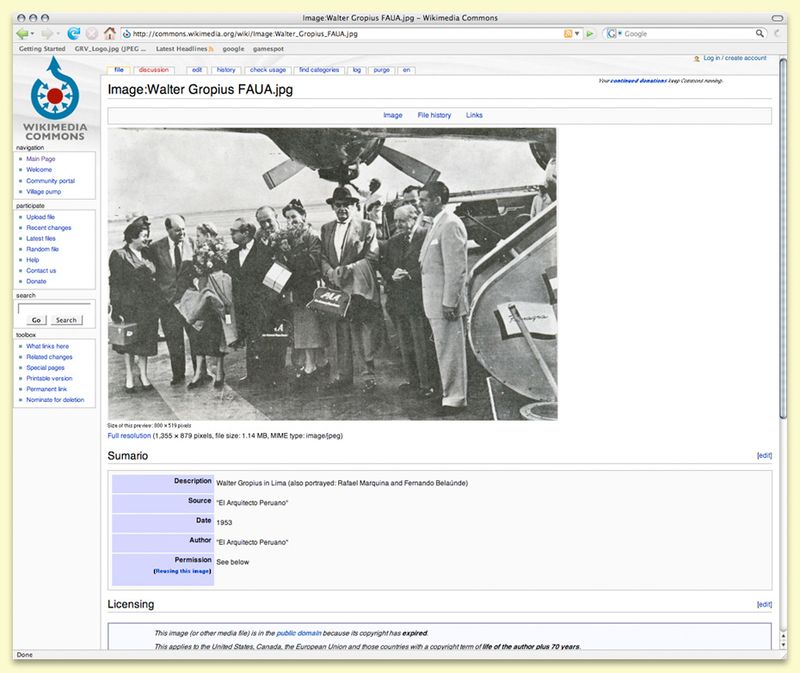
Task: Open the Latest Headlines bookmark feed
Action: [x=184, y=48]
